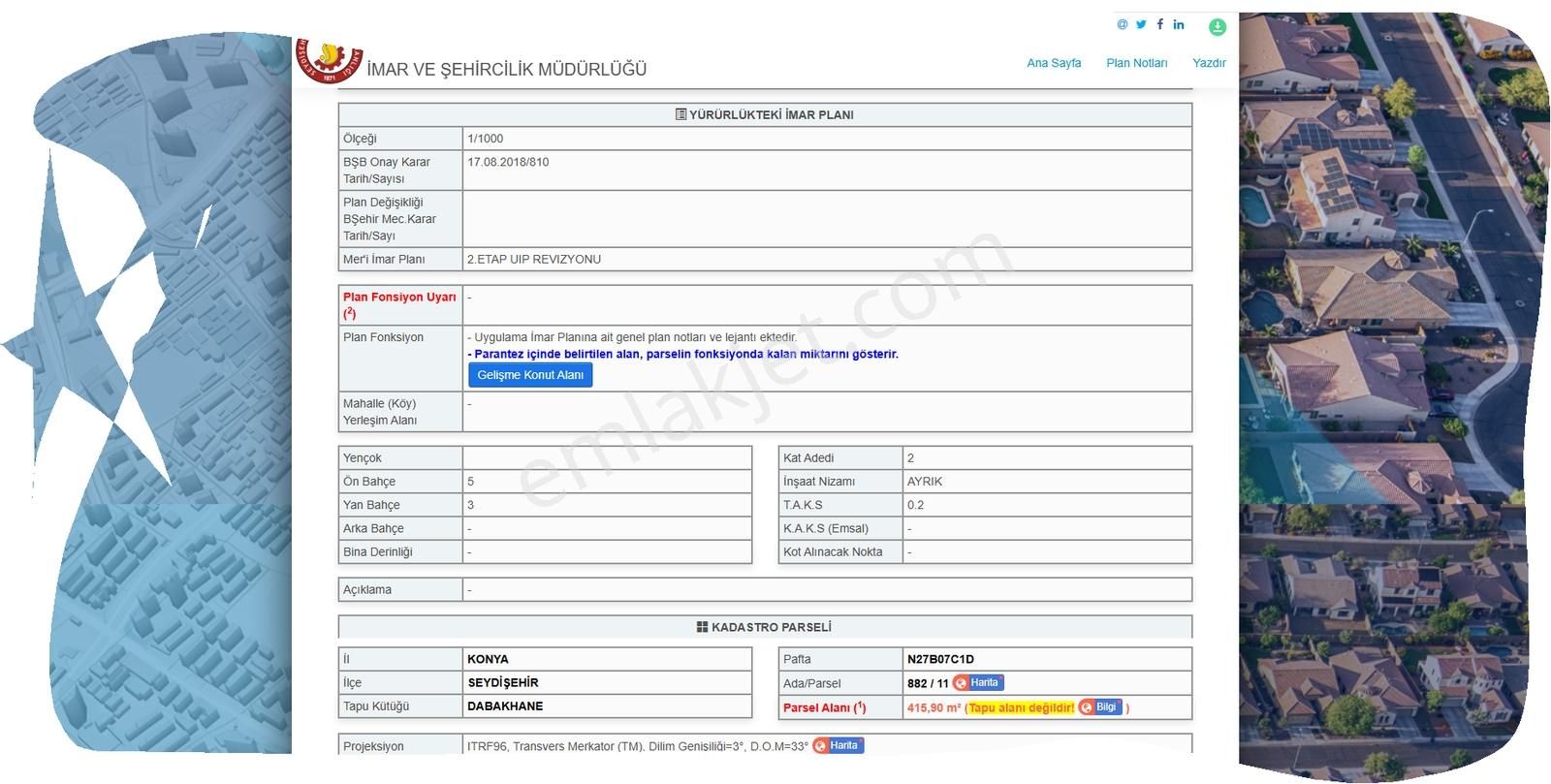This screenshot has height=784, width=1551.
Task: Click the list icon beside Yürürlükteki İmar Planı
Action: [681, 114]
